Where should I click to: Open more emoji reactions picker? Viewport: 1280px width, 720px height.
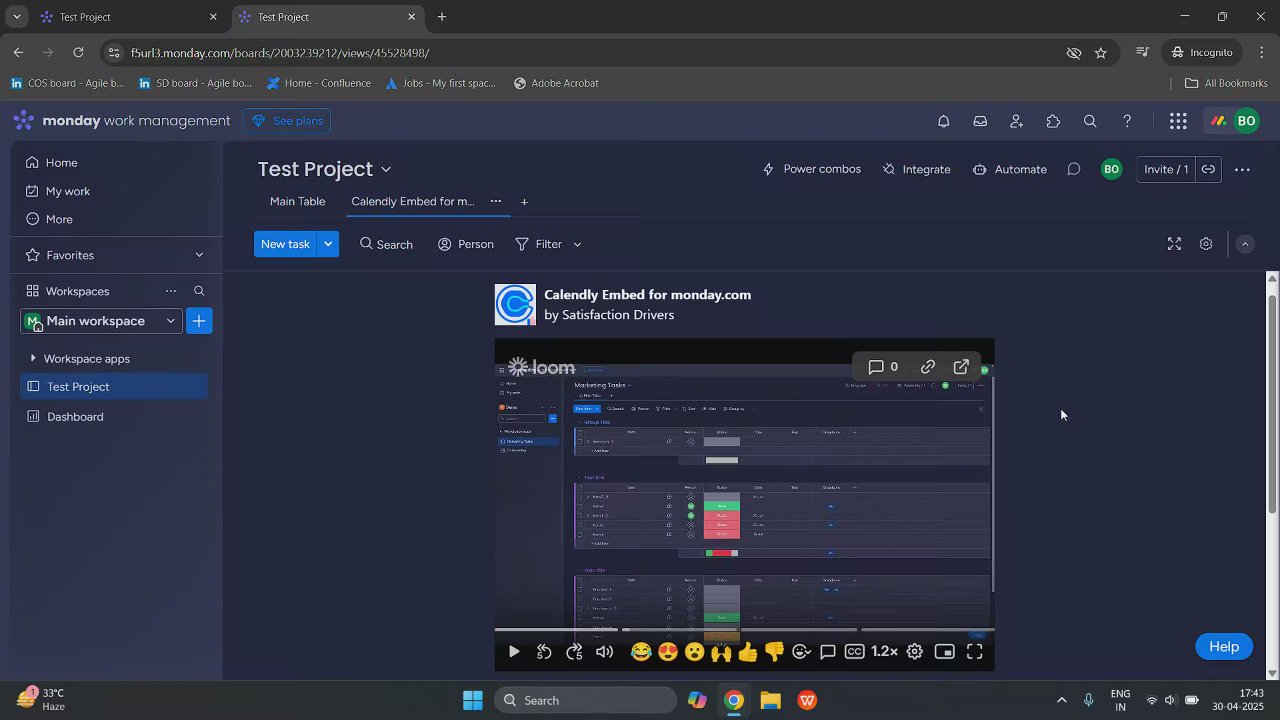tap(801, 652)
